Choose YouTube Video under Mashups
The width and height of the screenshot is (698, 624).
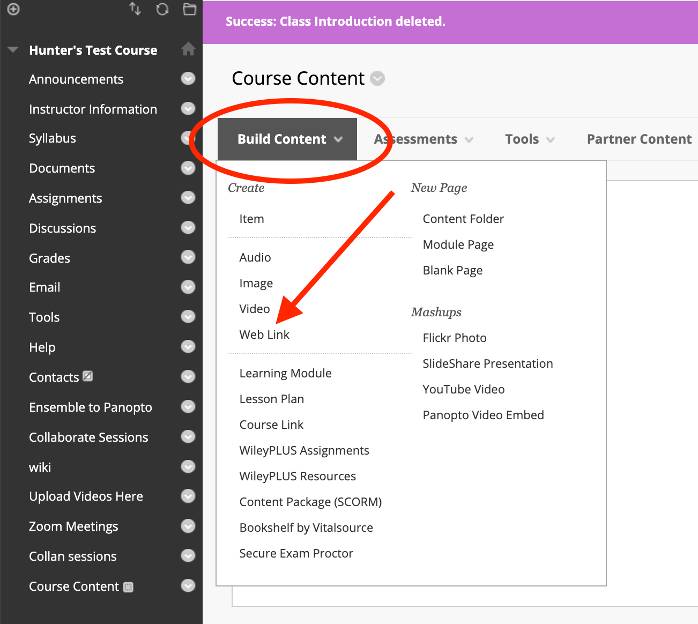tap(463, 389)
